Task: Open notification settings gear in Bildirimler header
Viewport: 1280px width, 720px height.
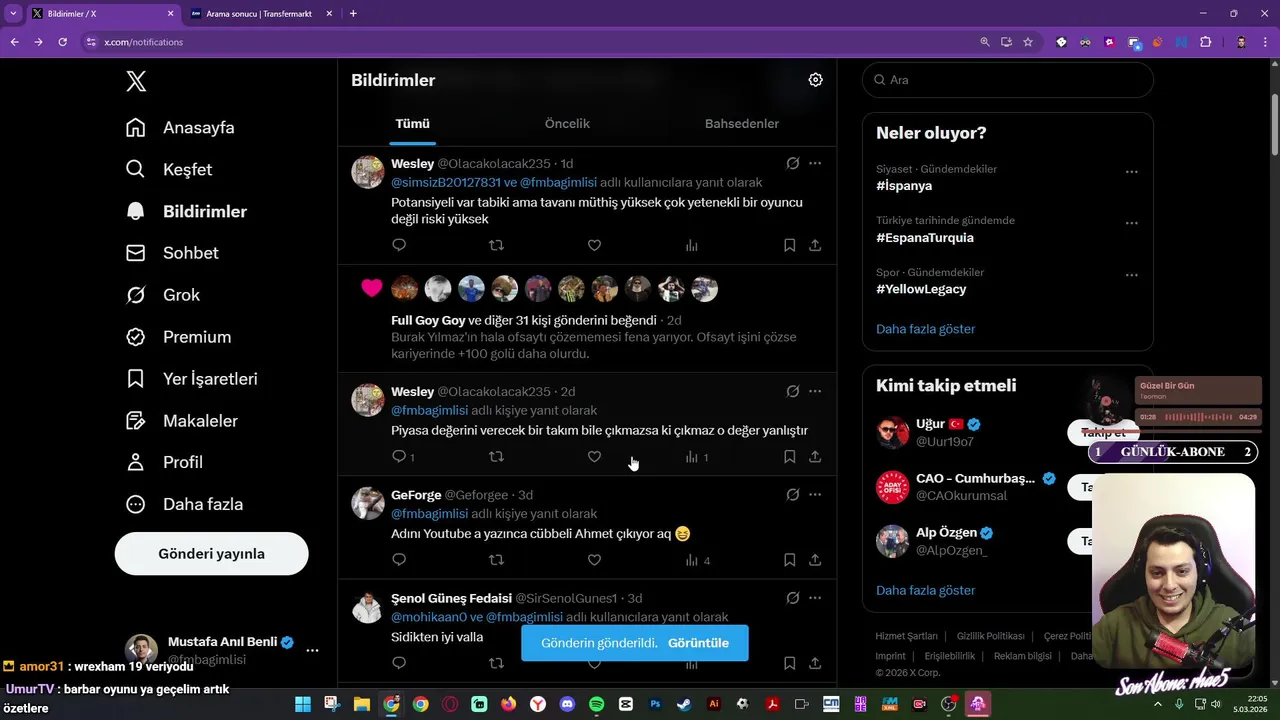Action: (x=815, y=80)
